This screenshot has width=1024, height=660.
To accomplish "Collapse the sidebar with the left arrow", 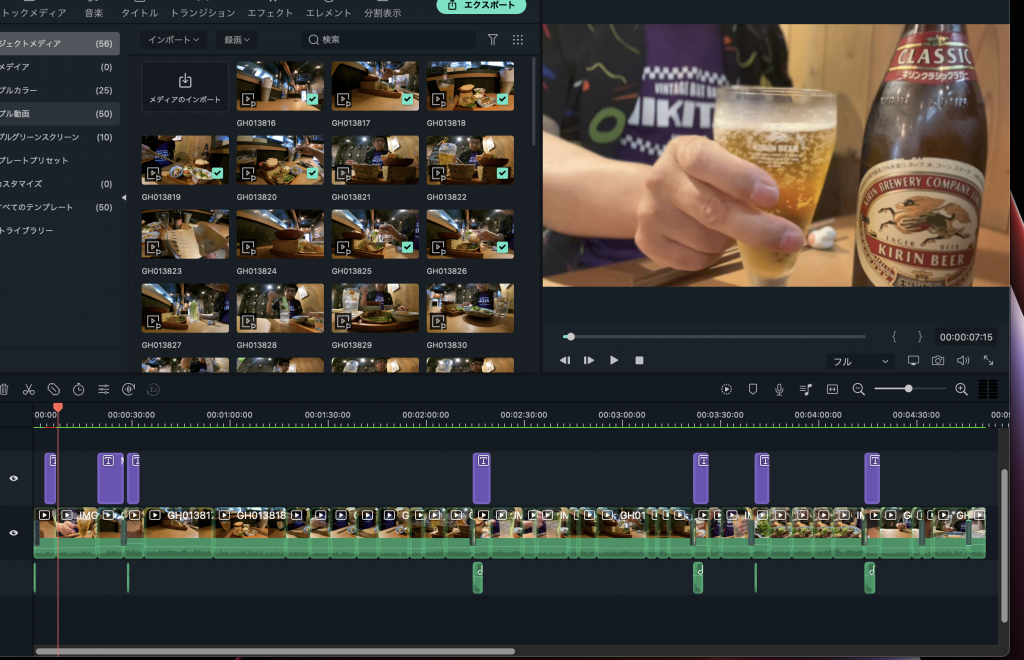I will coord(124,197).
